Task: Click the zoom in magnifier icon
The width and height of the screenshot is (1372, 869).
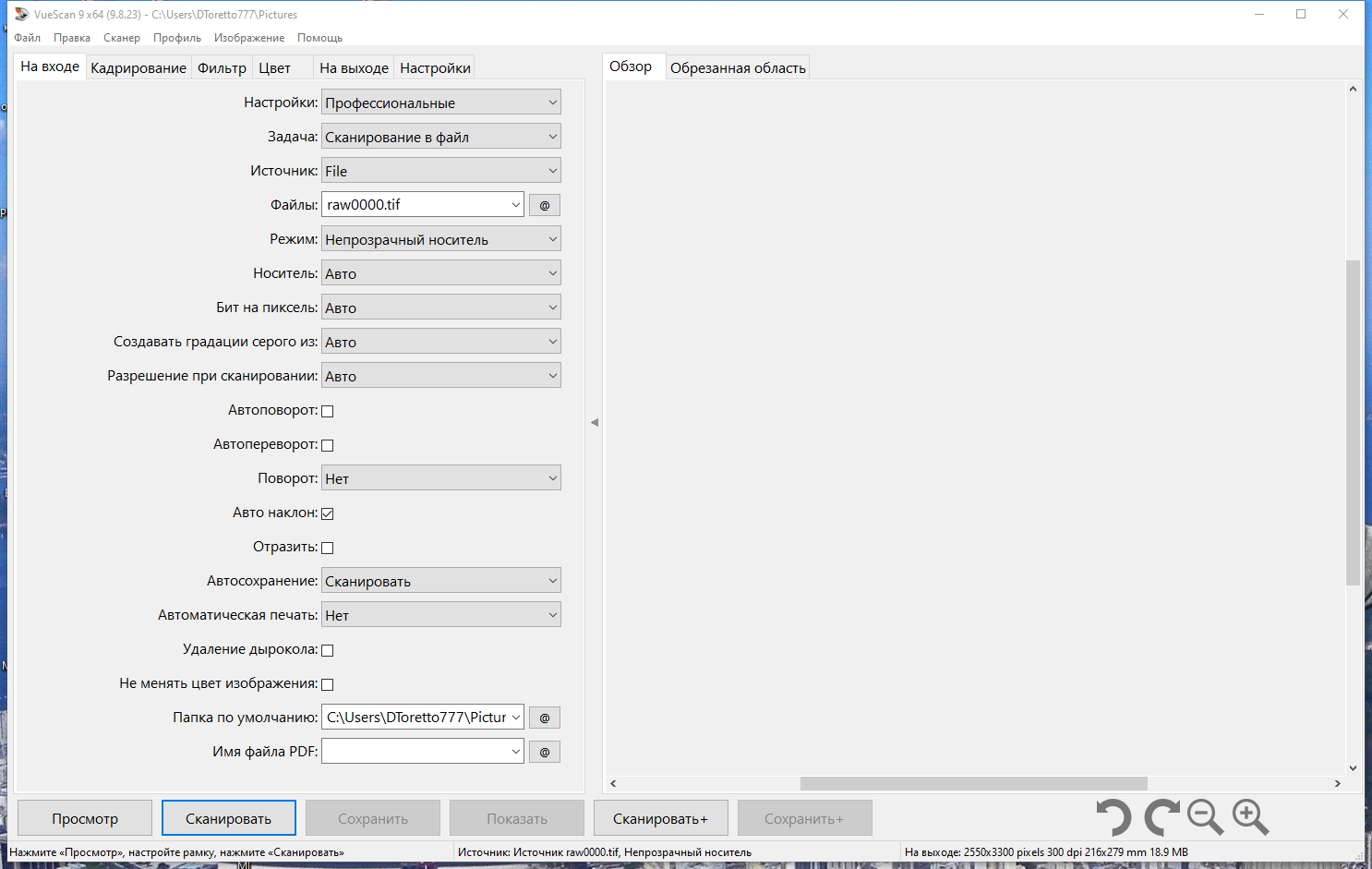Action: (1251, 817)
